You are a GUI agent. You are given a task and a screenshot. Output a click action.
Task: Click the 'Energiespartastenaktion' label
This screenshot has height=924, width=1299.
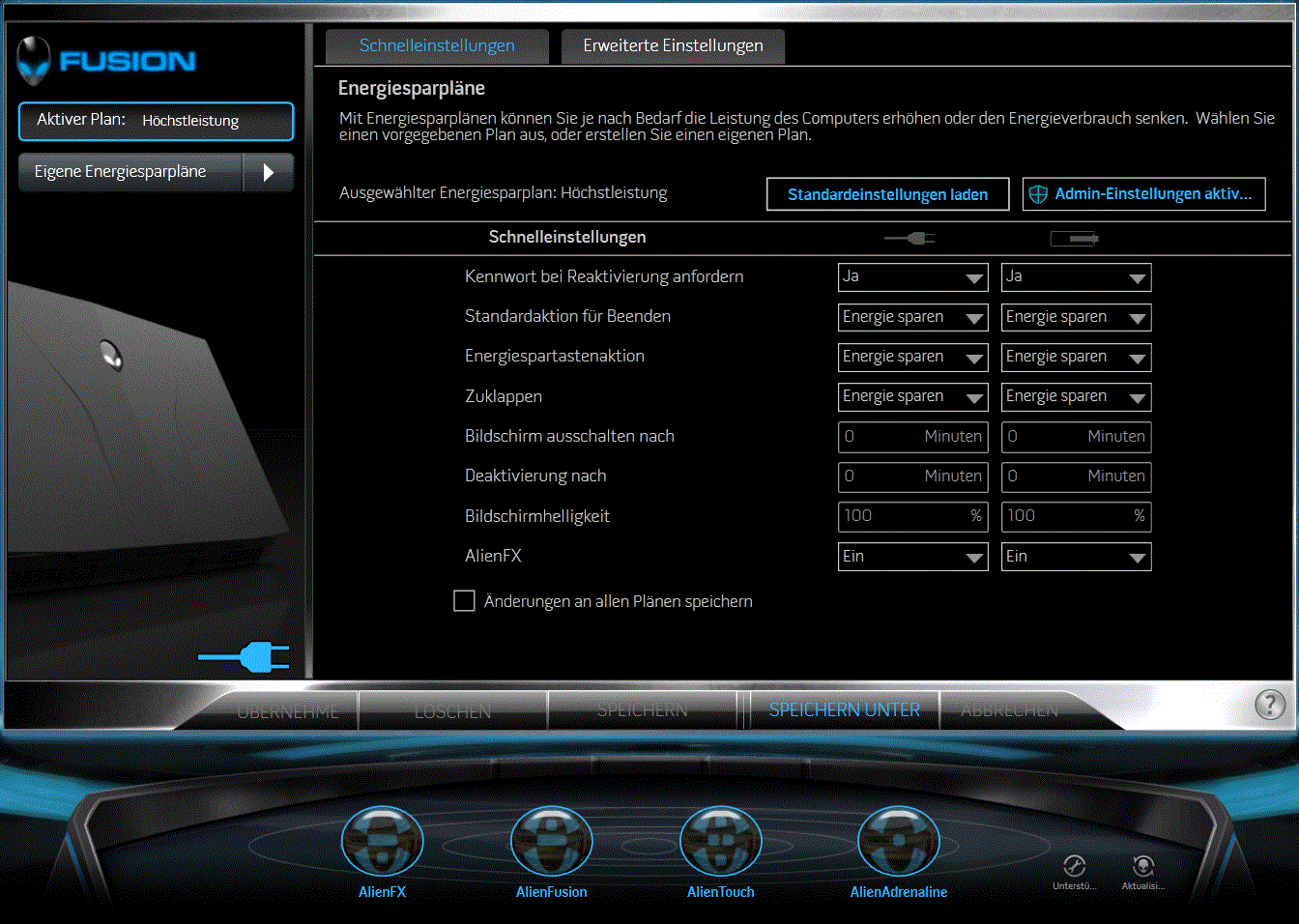[555, 357]
